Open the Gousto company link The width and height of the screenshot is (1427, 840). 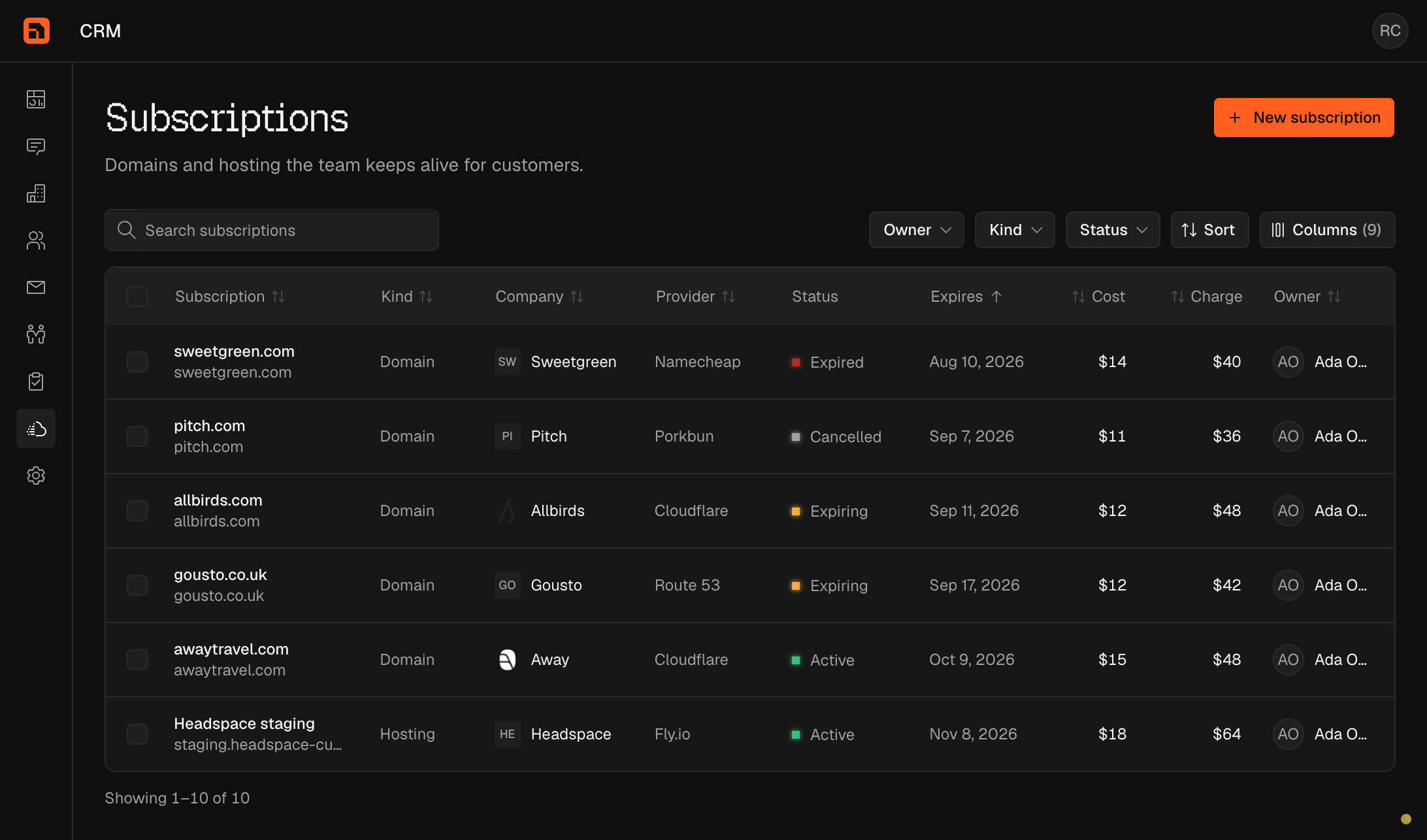tap(556, 585)
